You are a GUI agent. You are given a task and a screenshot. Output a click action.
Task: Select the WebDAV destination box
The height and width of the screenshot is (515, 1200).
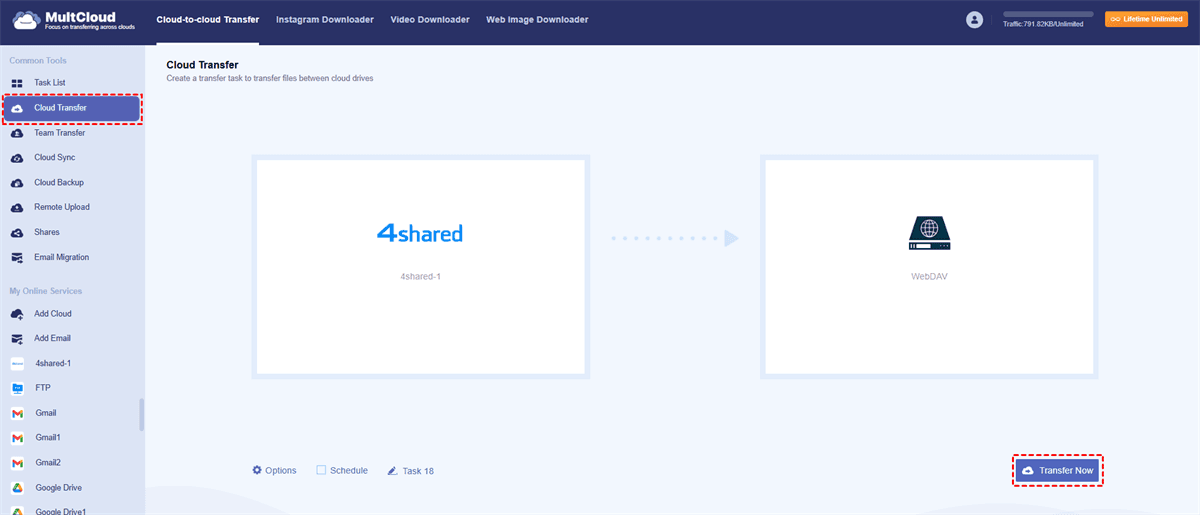(929, 267)
